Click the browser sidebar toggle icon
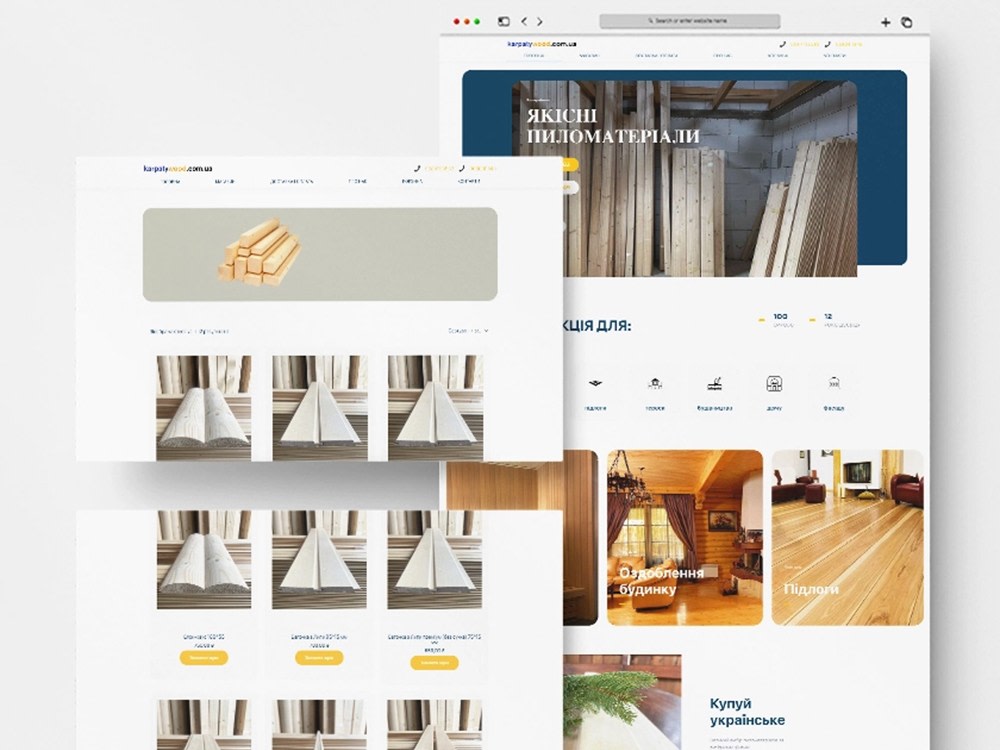This screenshot has width=1000, height=750. (504, 22)
